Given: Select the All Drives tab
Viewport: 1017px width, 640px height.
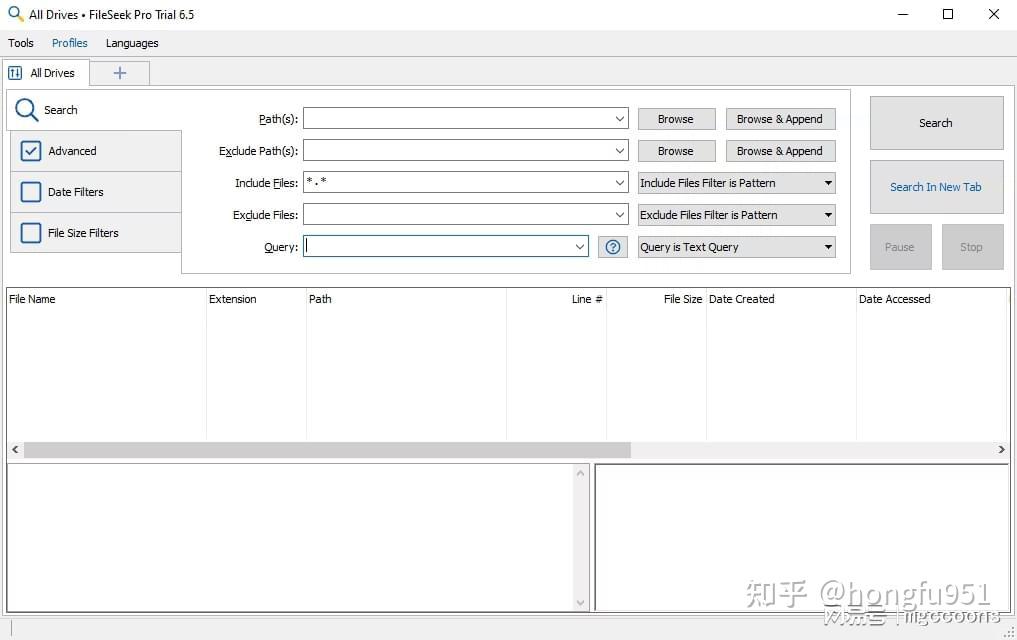Looking at the screenshot, I should pos(45,73).
